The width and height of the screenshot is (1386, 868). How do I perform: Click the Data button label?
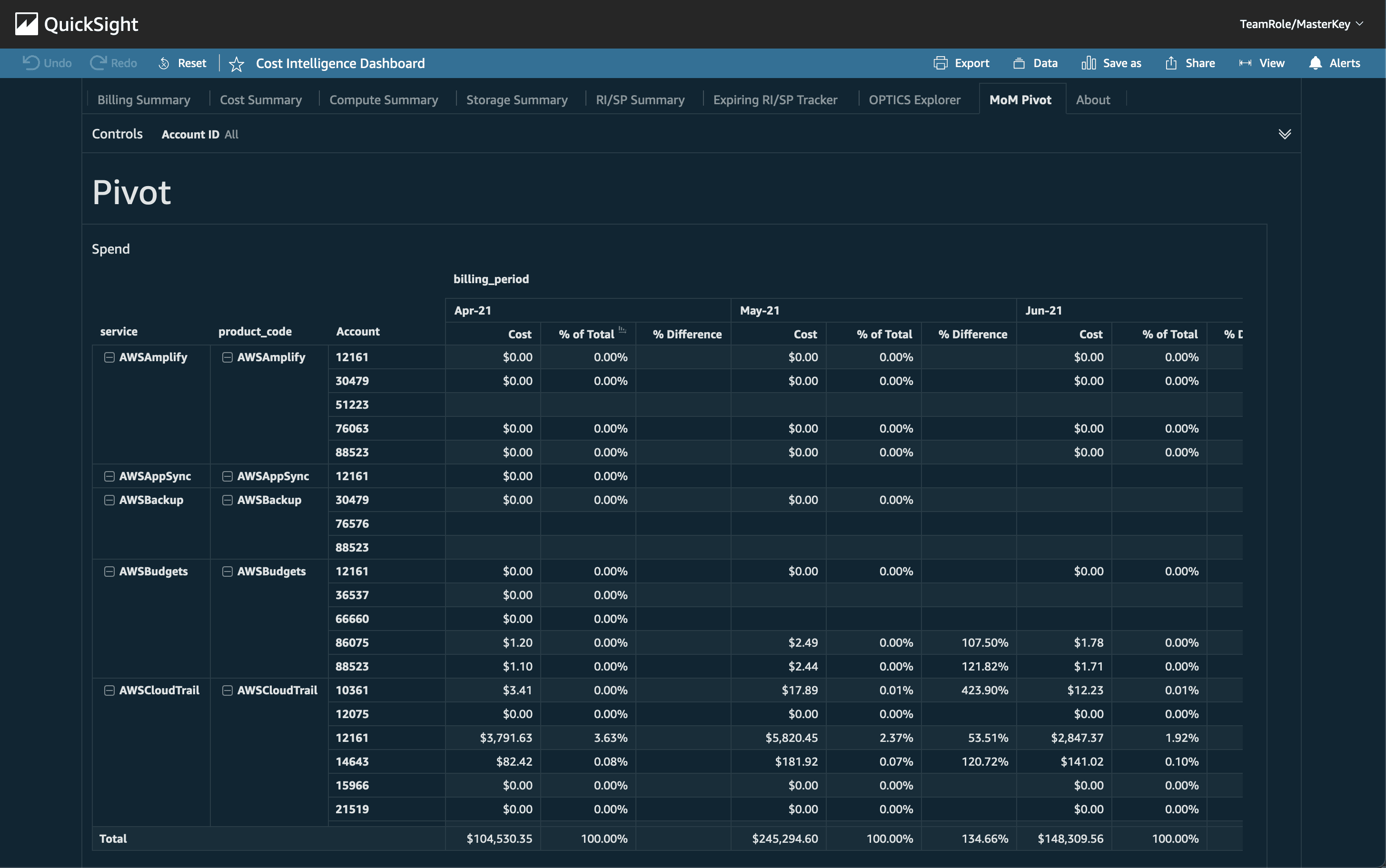(x=1045, y=63)
